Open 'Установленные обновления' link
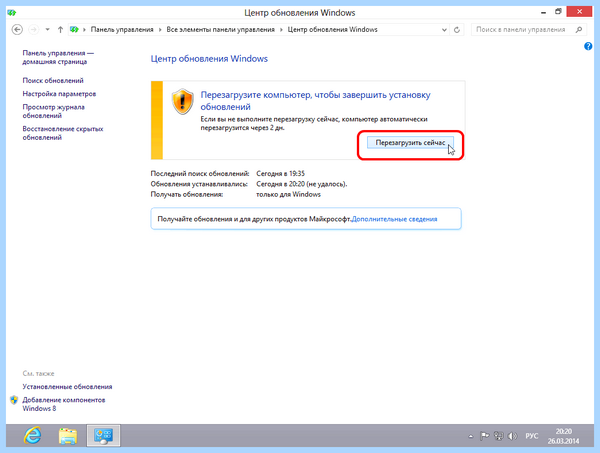The height and width of the screenshot is (453, 600). click(x=67, y=387)
